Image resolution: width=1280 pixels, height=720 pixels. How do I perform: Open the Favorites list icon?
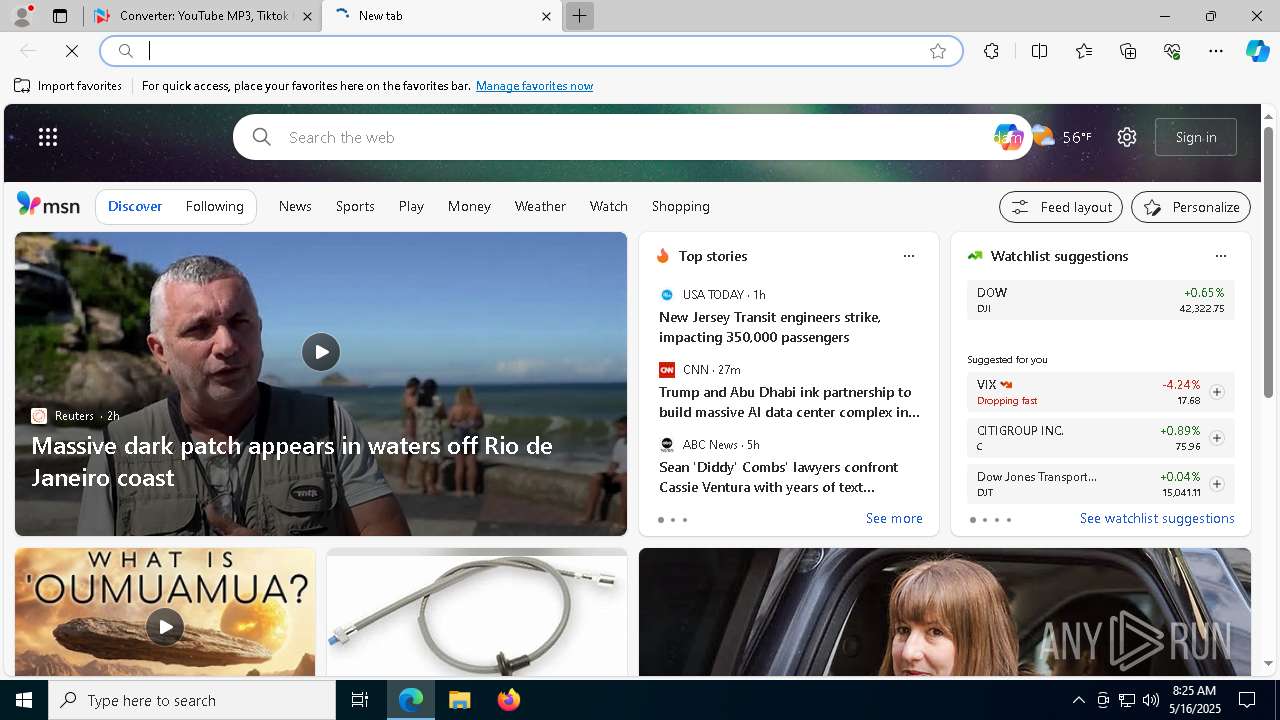click(x=1084, y=51)
